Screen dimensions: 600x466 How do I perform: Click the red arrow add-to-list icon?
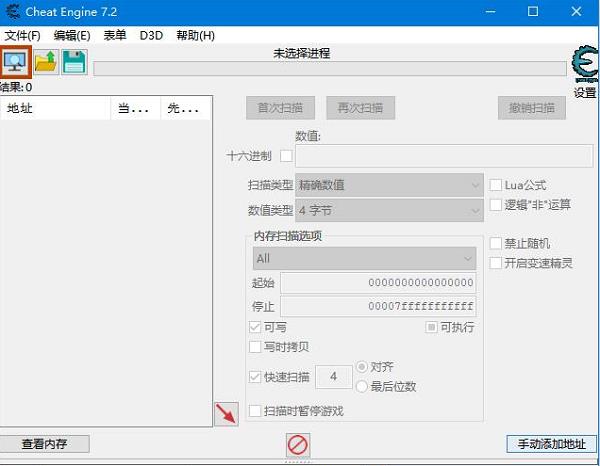pos(226,414)
